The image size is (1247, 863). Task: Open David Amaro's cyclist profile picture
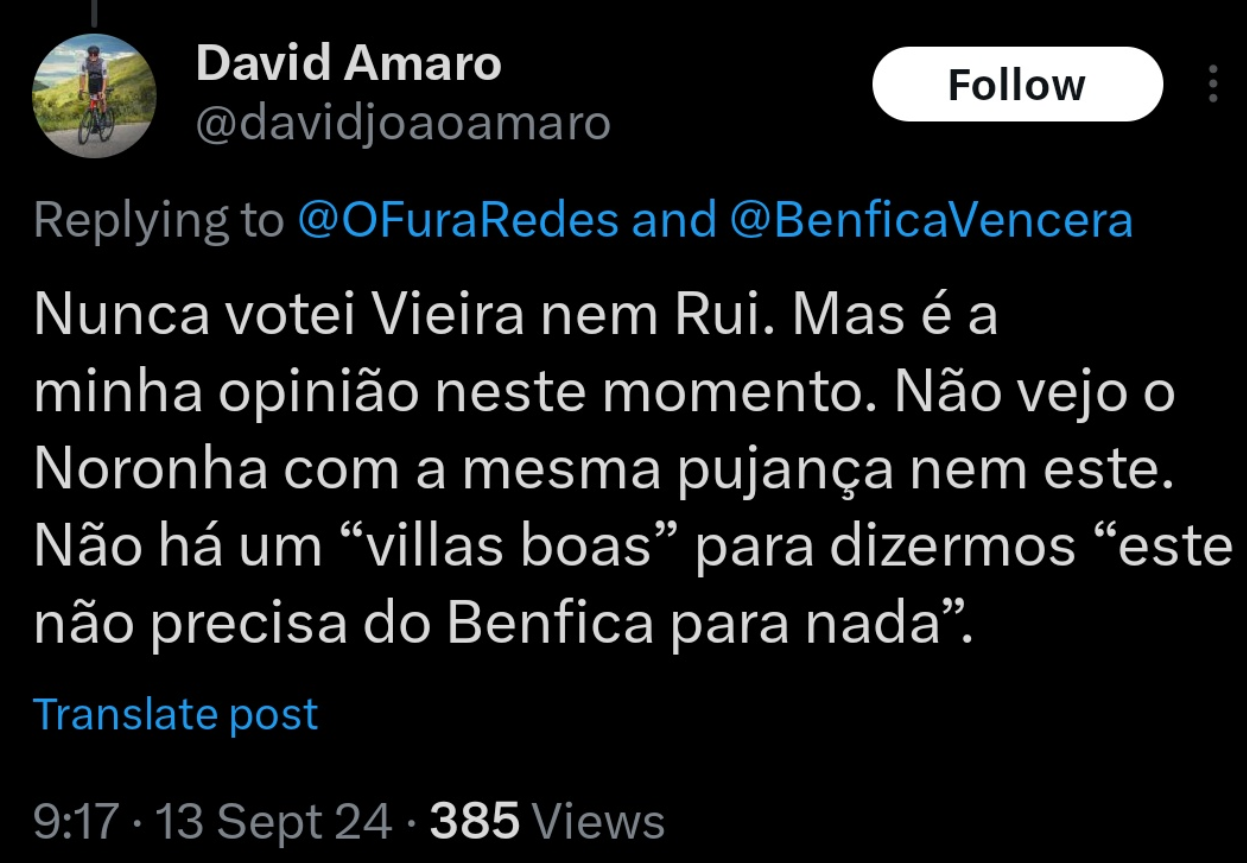95,96
